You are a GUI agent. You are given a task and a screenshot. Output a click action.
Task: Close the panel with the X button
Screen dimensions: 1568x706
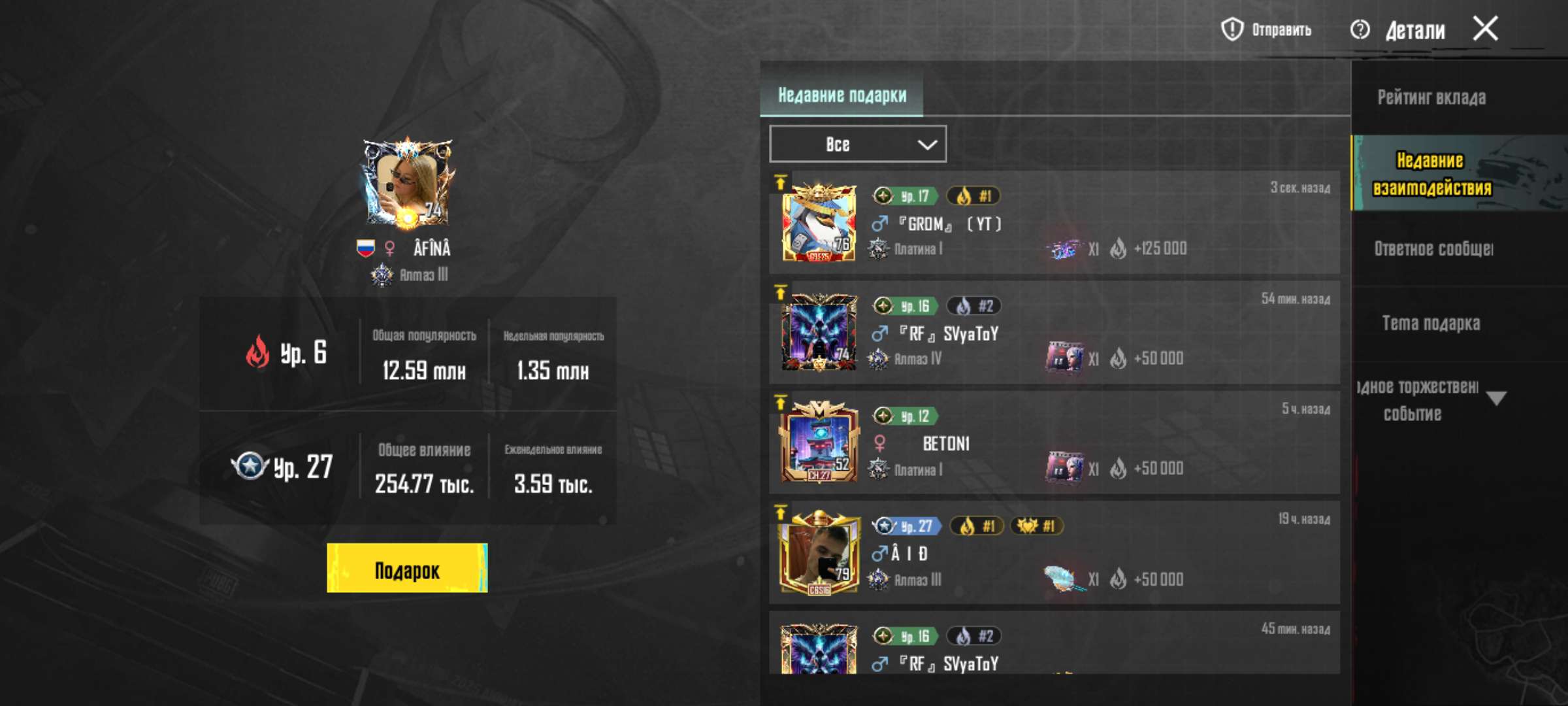coord(1486,29)
